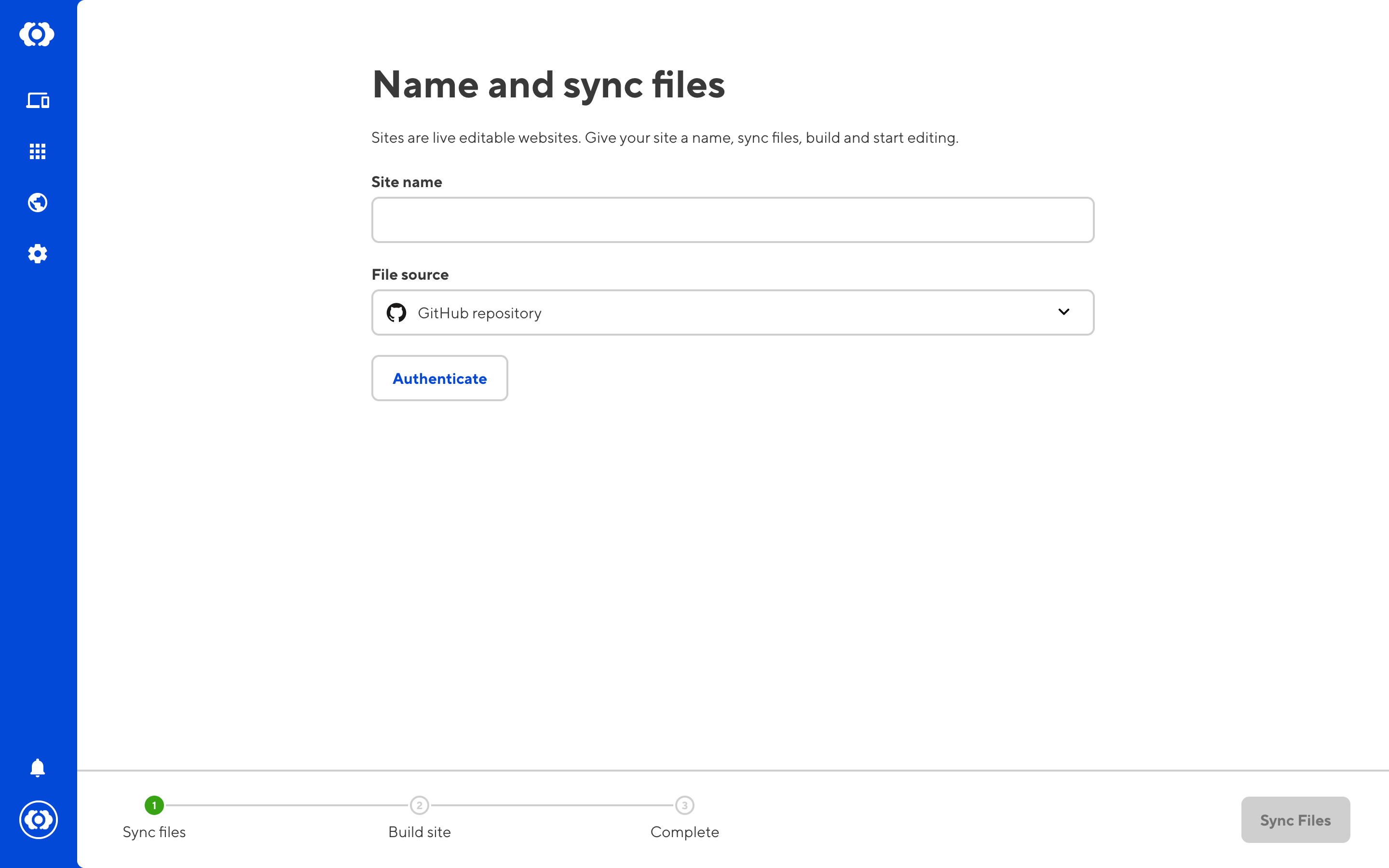
Task: Click the 'File source' field label
Action: coord(410,274)
